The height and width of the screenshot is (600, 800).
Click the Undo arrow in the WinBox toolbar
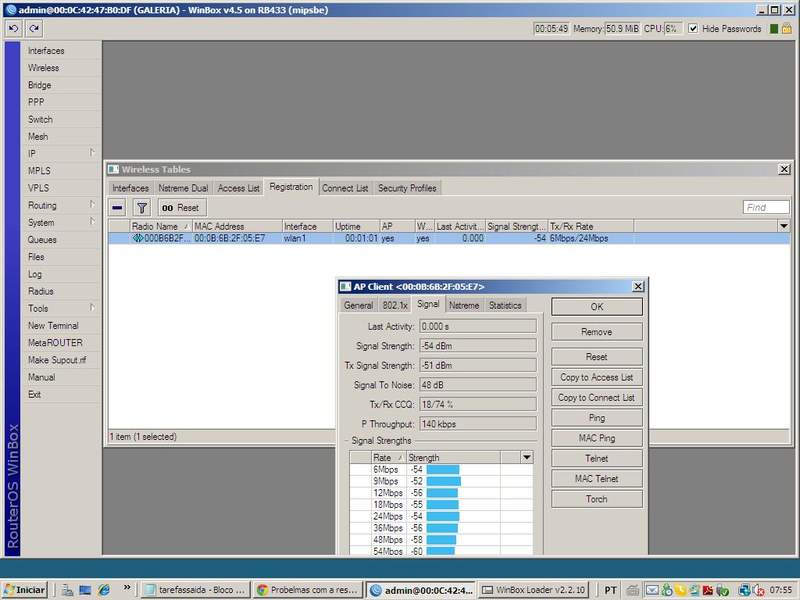[x=14, y=29]
